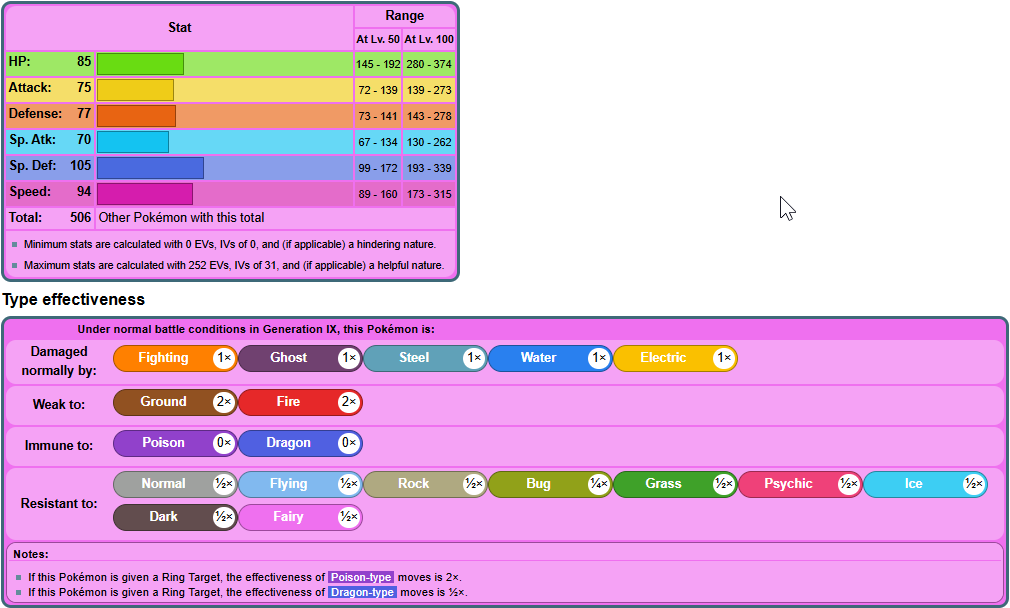
Task: Select the Poison immunity badge
Action: 175,443
